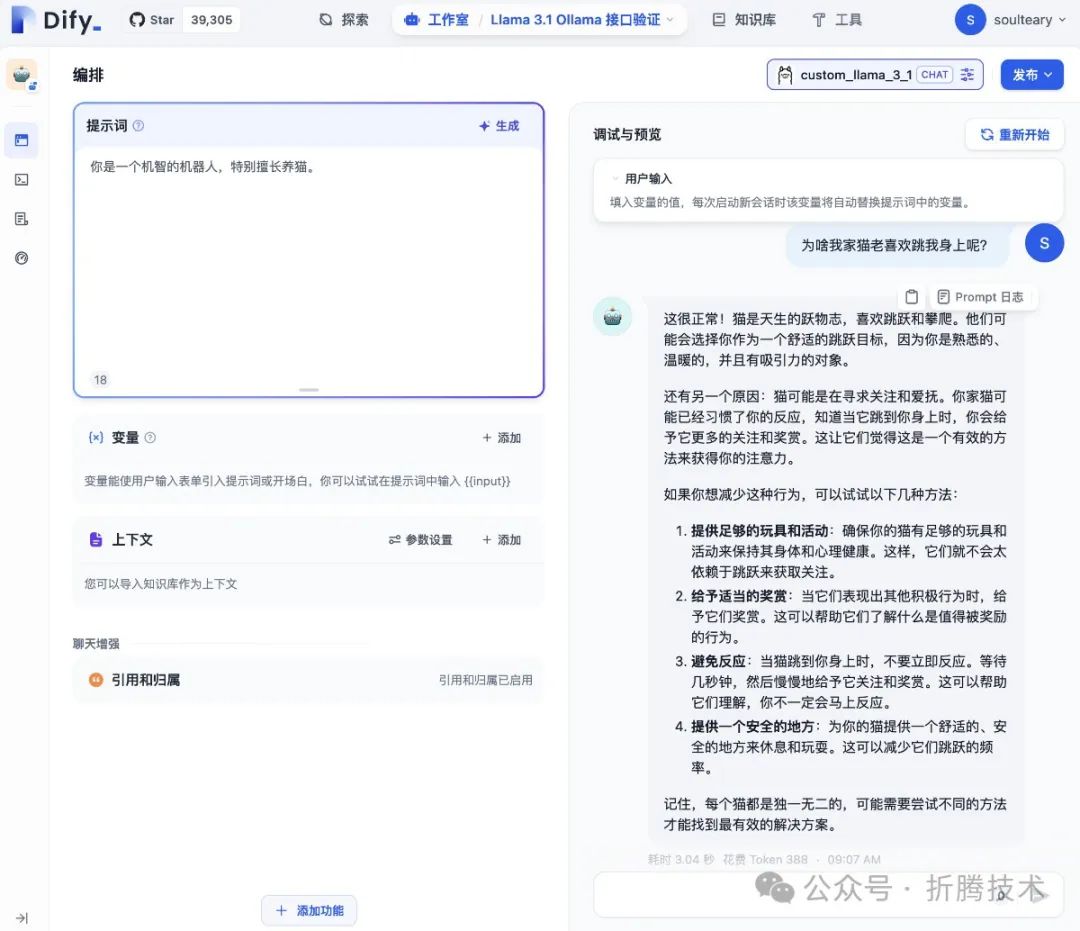Expand the soulteary account menu
Viewport: 1080px width, 931px height.
(x=1030, y=20)
